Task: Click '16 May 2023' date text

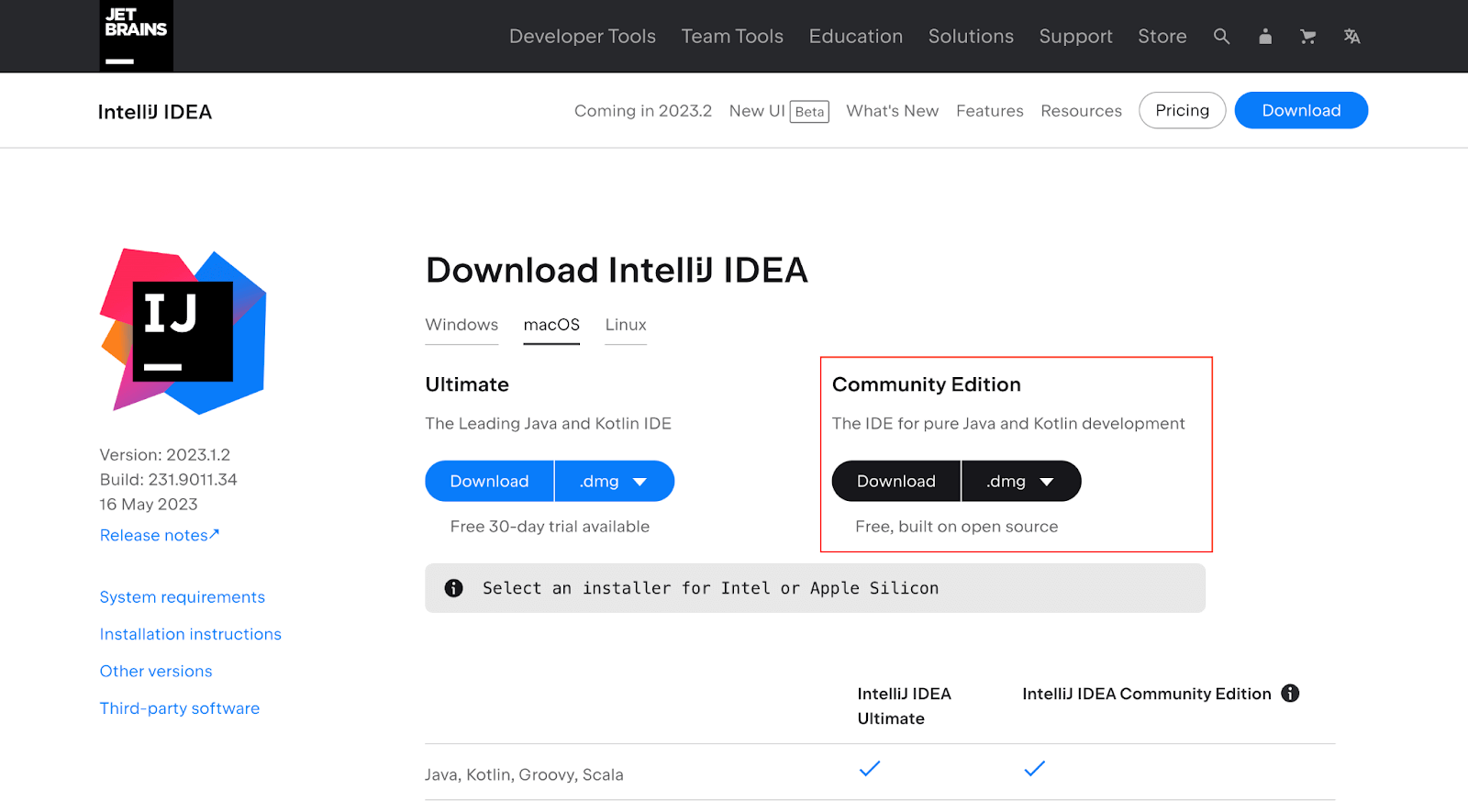Action: pos(149,505)
